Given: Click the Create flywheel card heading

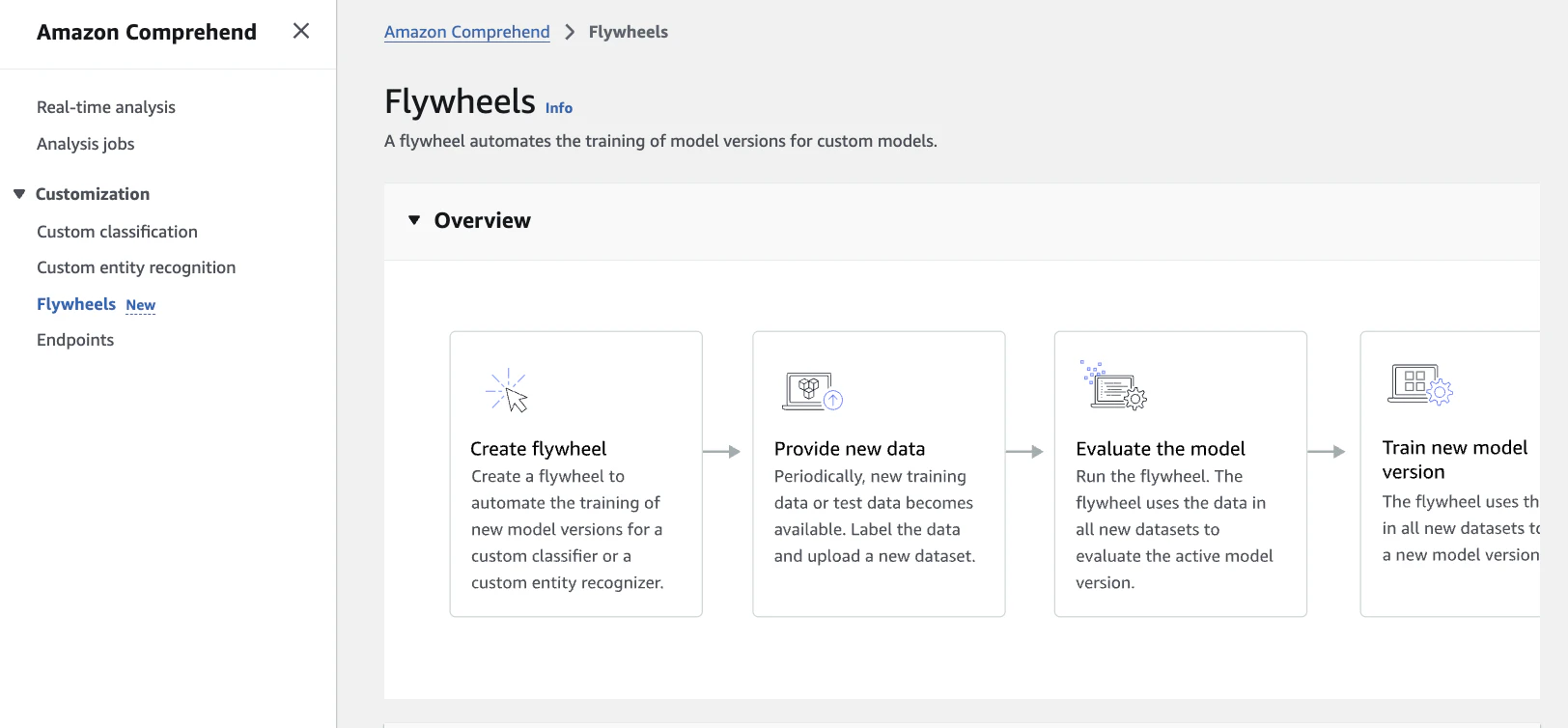Looking at the screenshot, I should point(539,449).
